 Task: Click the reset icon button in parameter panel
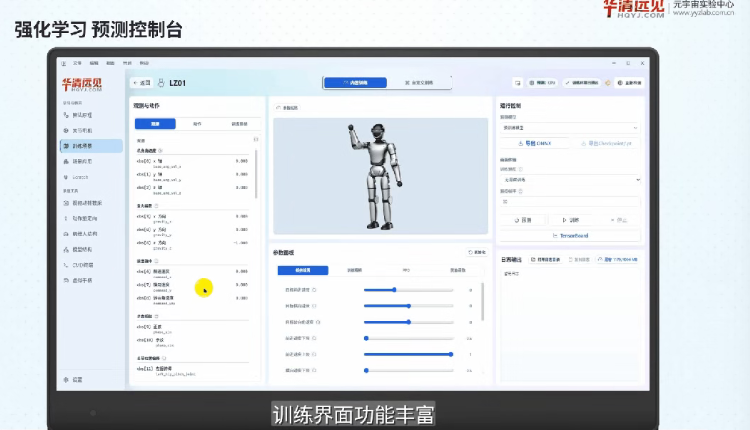coord(476,252)
